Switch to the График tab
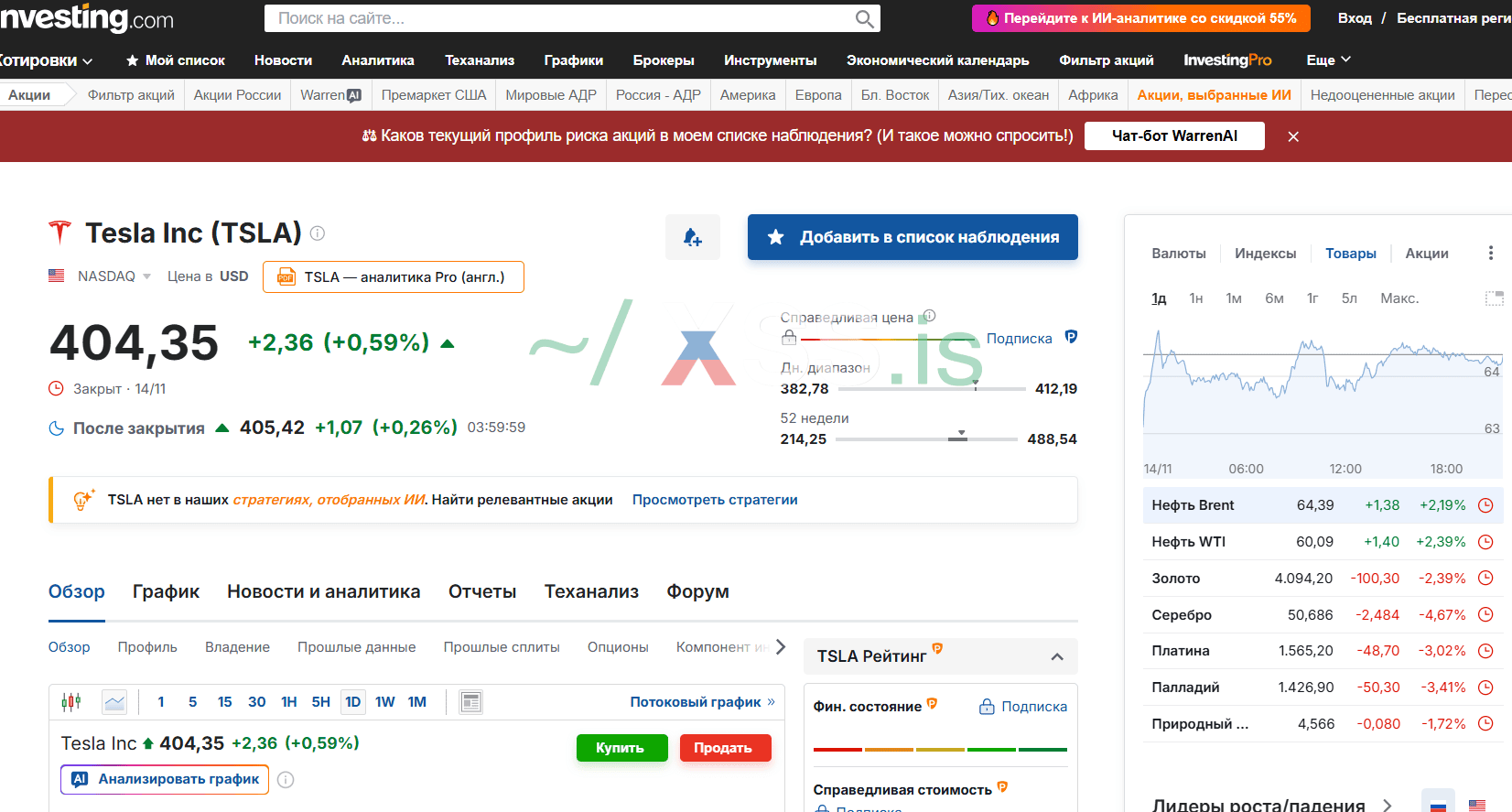This screenshot has height=812, width=1512. 166,591
